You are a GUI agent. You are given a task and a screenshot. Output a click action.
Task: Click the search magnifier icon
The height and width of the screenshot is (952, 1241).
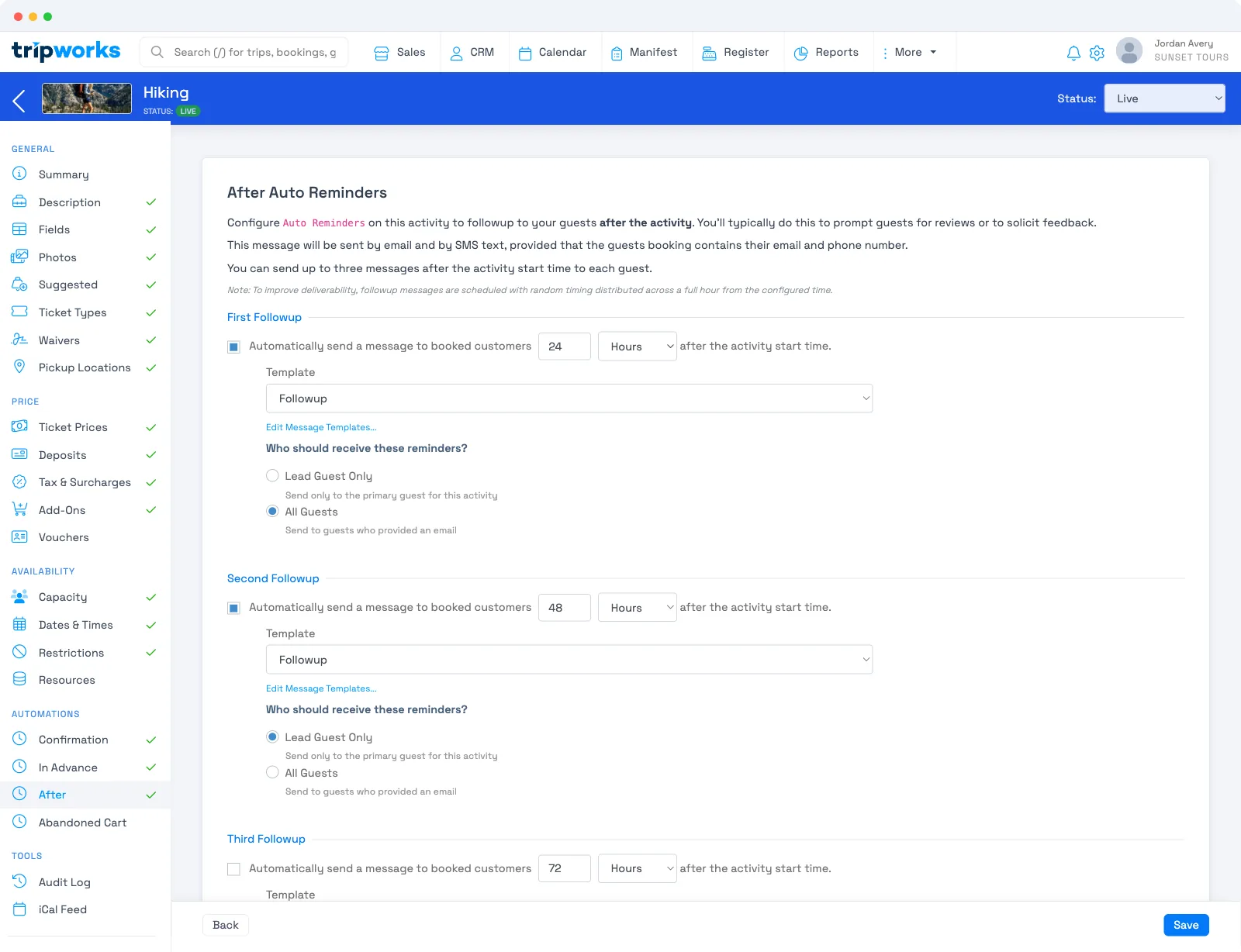[157, 52]
